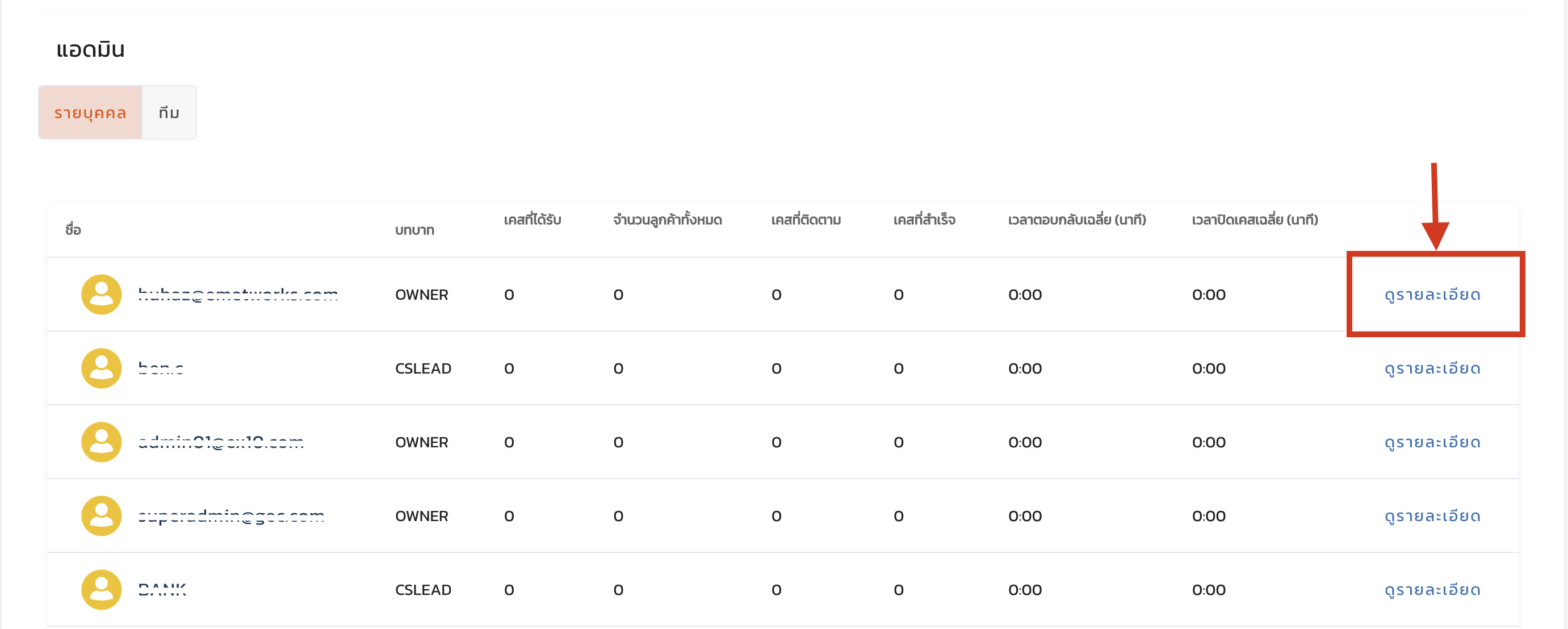Open ดูรายละเอียด for the first row
Screen dimensions: 1568x629
pyautogui.click(x=1432, y=295)
